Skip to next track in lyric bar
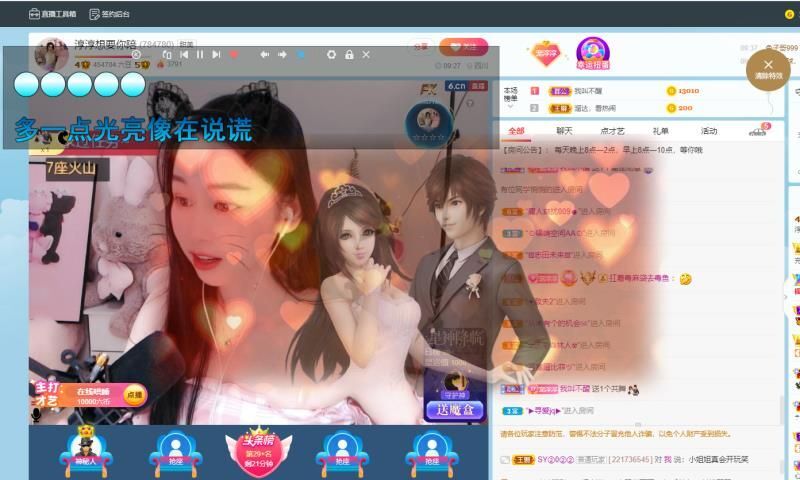The image size is (800, 480). point(216,55)
